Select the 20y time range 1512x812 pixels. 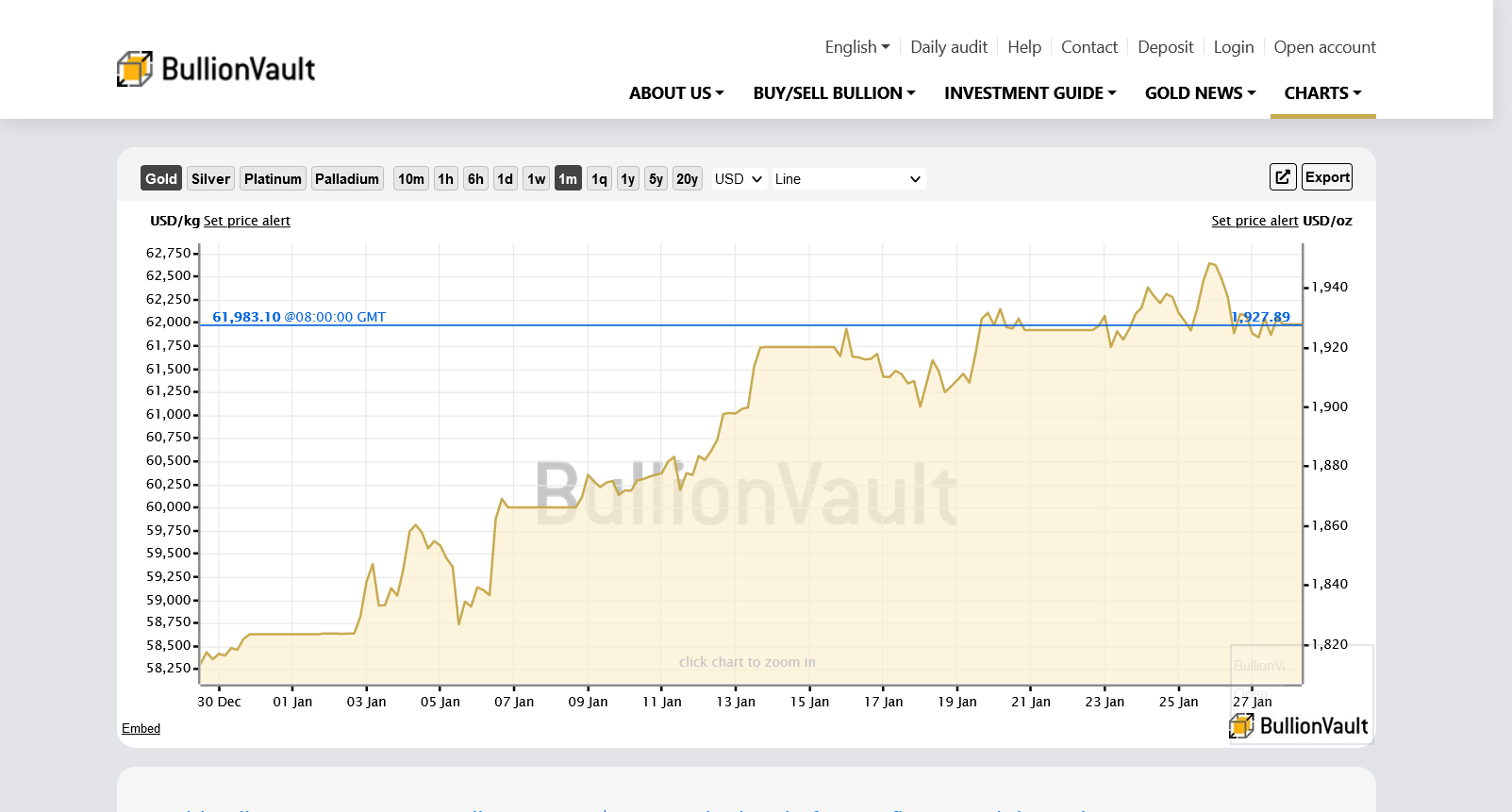(687, 179)
